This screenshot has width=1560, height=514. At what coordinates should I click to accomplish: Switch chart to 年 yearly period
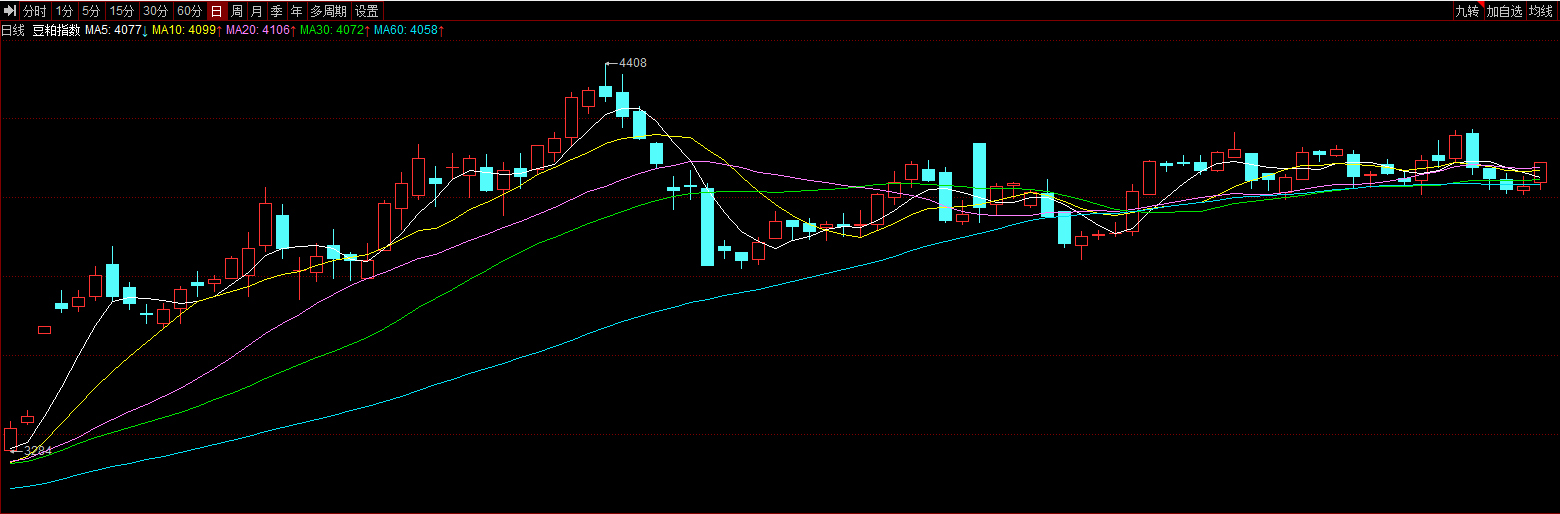297,11
